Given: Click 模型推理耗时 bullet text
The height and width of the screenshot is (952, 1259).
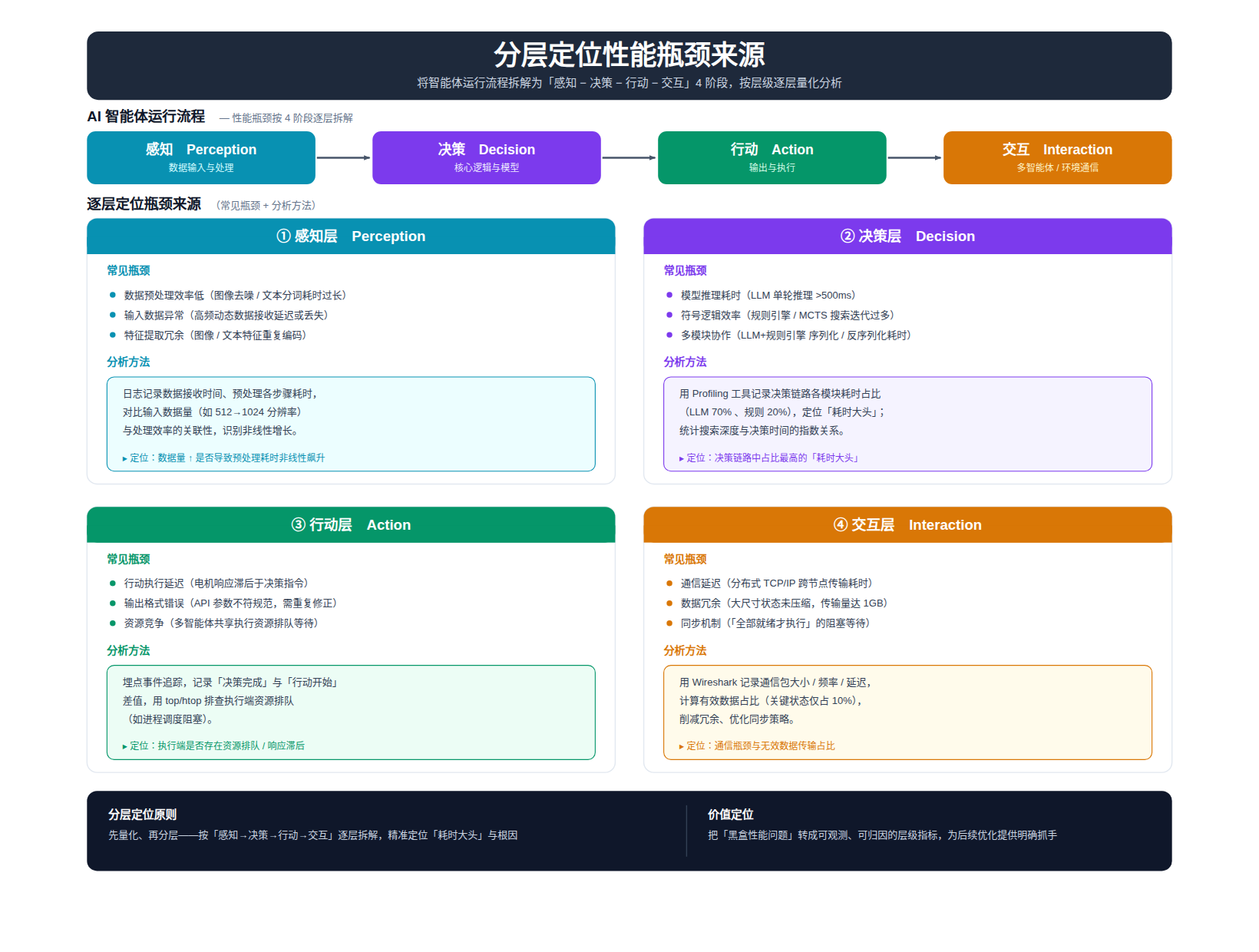Looking at the screenshot, I should coord(768,296).
